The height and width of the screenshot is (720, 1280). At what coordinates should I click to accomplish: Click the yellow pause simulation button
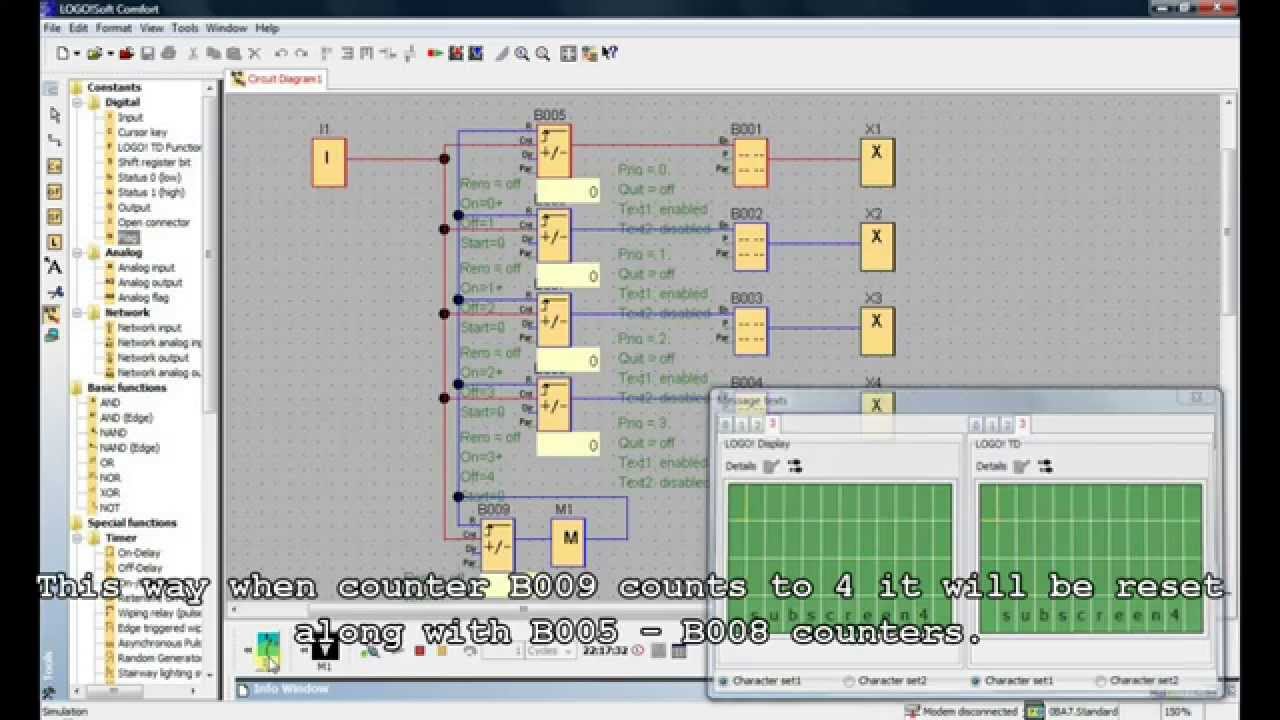coord(442,651)
